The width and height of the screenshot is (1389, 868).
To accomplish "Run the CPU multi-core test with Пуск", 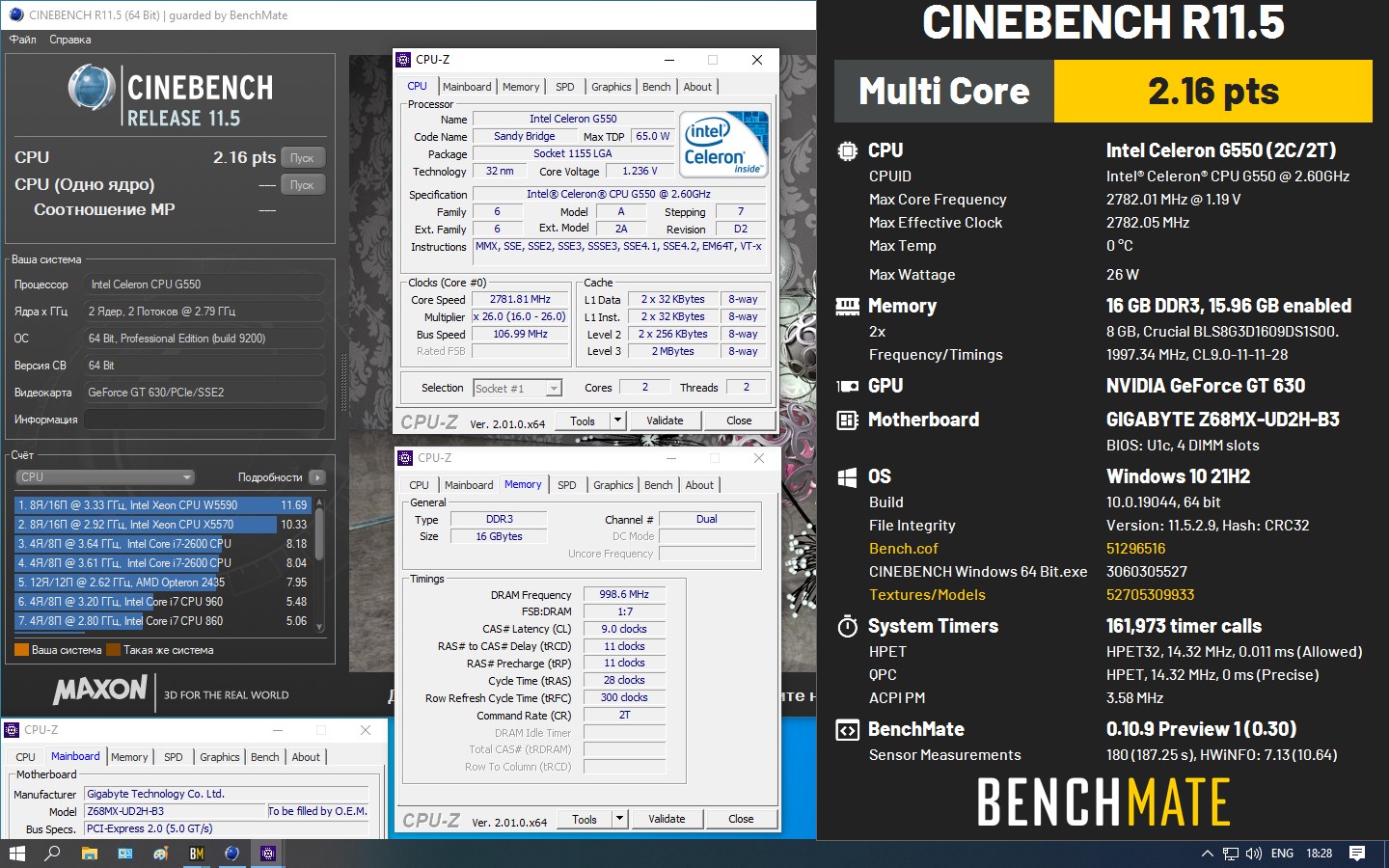I will 302,157.
